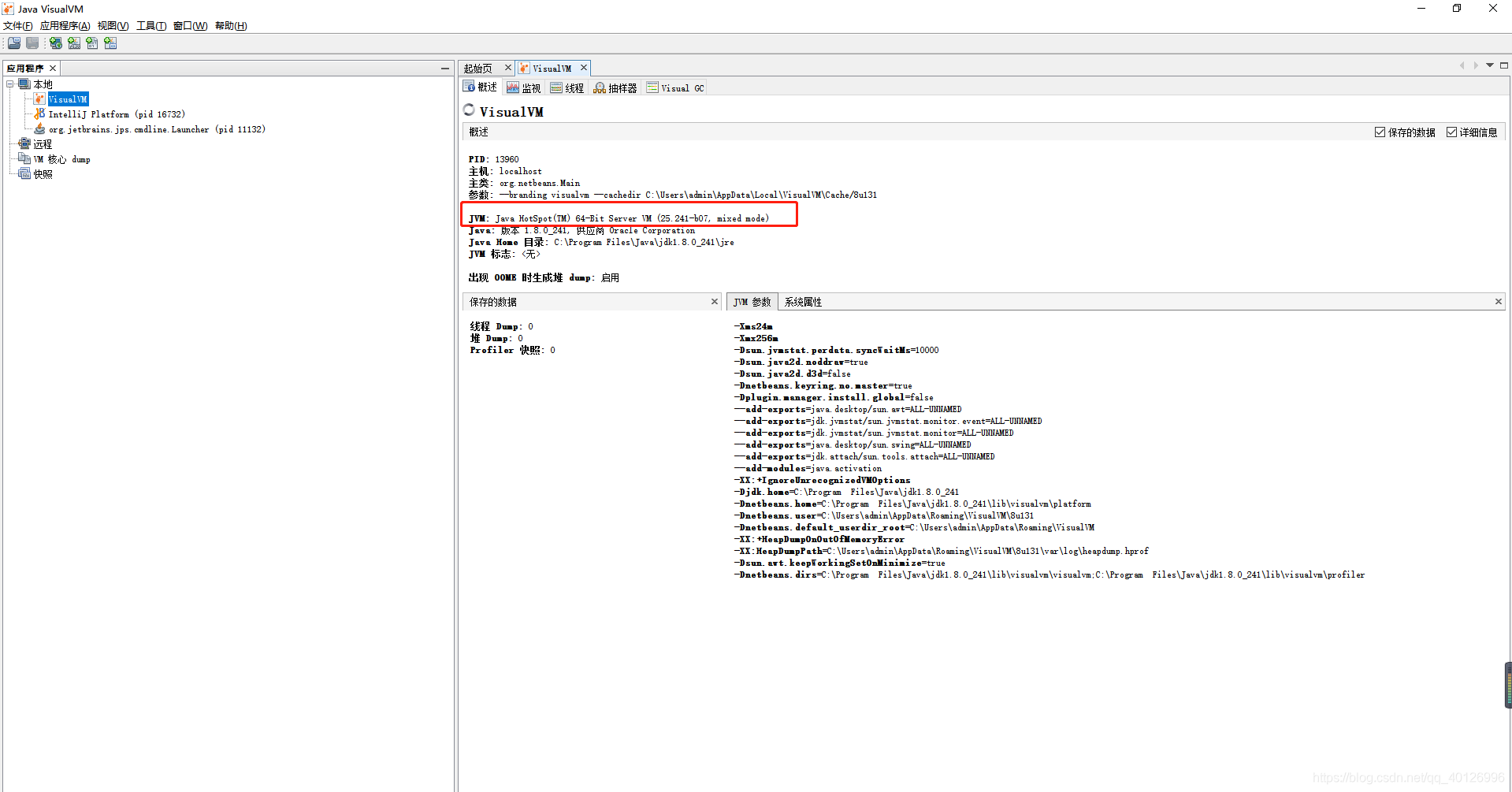Maximize the editor window button
This screenshot has width=1512, height=792.
[x=1504, y=65]
